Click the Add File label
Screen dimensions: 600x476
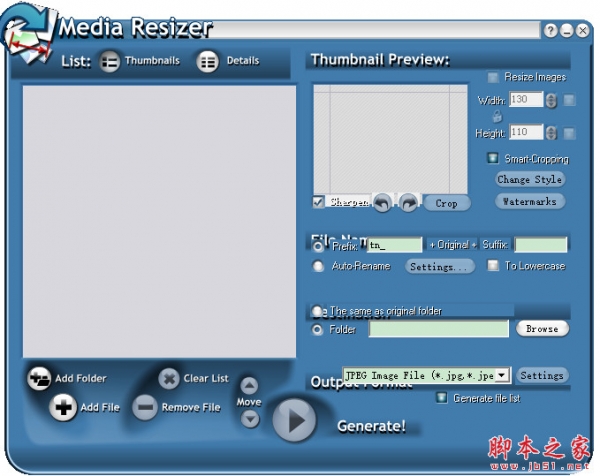coord(100,407)
